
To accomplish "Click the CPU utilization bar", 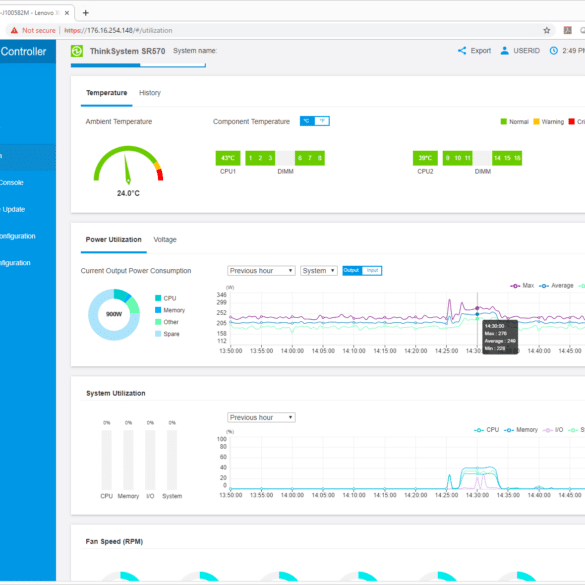I will point(106,460).
